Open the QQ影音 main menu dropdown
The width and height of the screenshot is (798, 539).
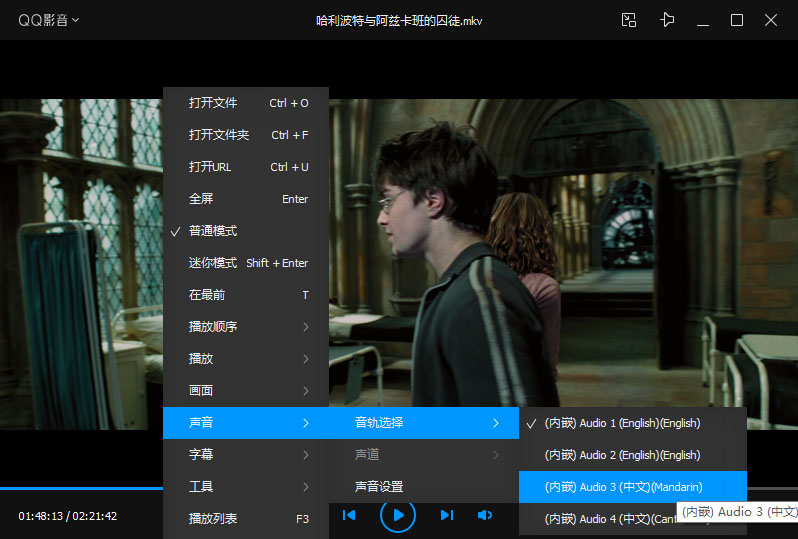[x=48, y=20]
